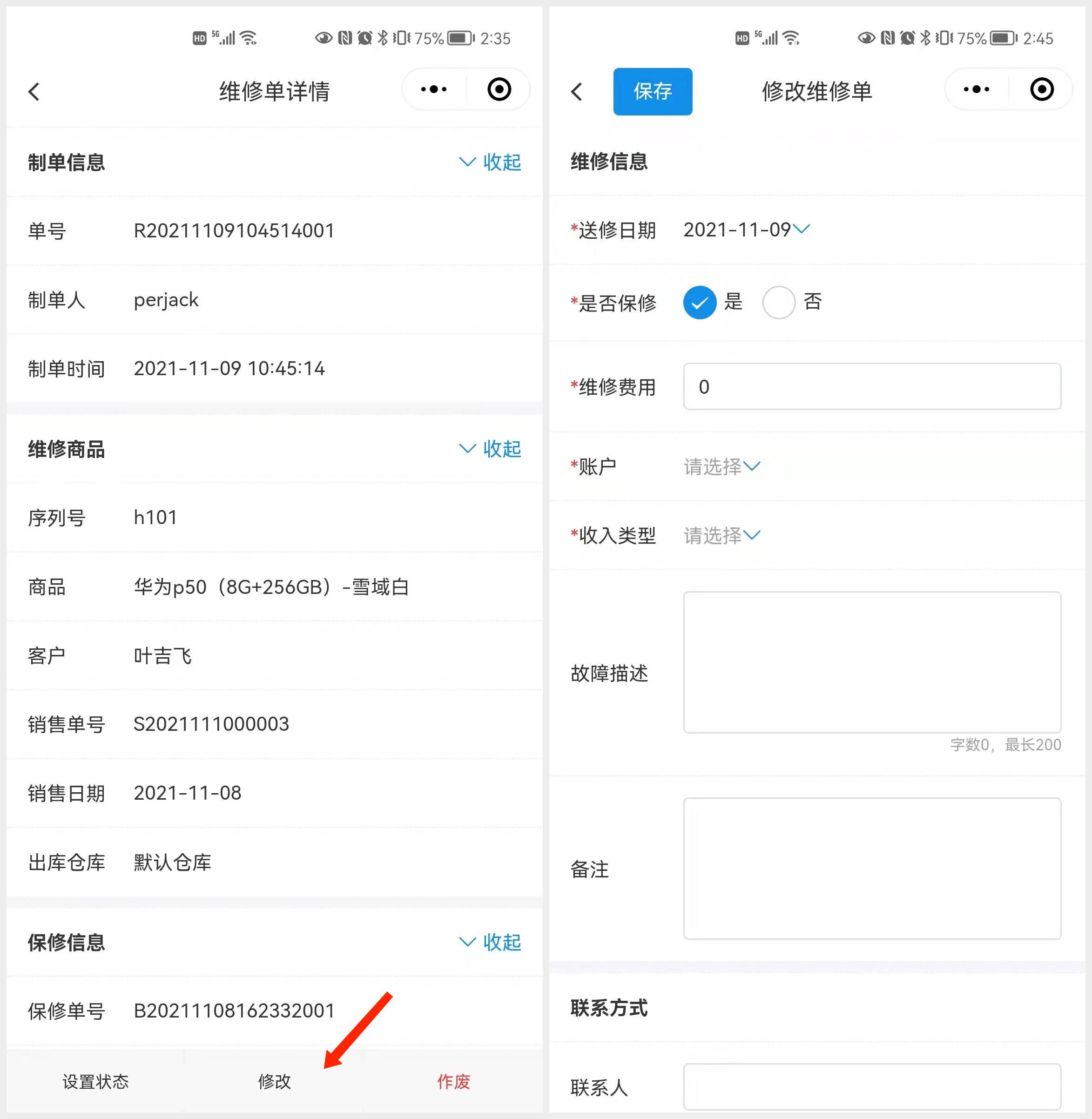This screenshot has height=1119, width=1092.
Task: Open the three-dot menu on 修改维修单
Action: [976, 89]
